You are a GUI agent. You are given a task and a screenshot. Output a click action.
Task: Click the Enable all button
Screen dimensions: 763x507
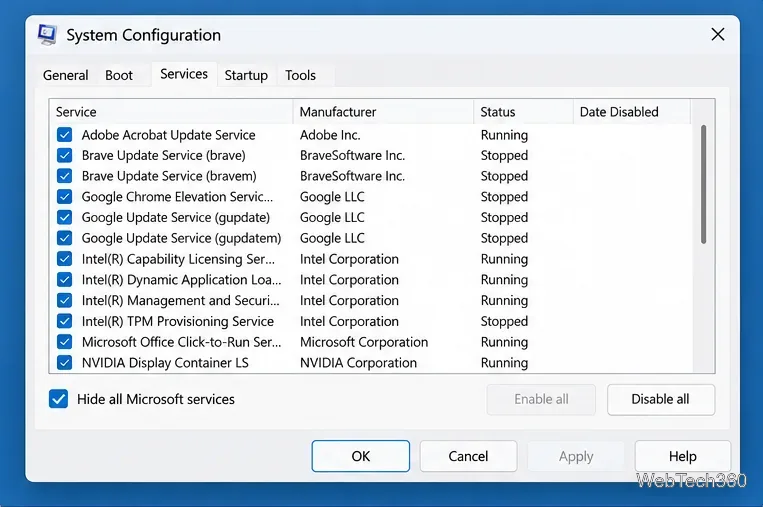541,399
